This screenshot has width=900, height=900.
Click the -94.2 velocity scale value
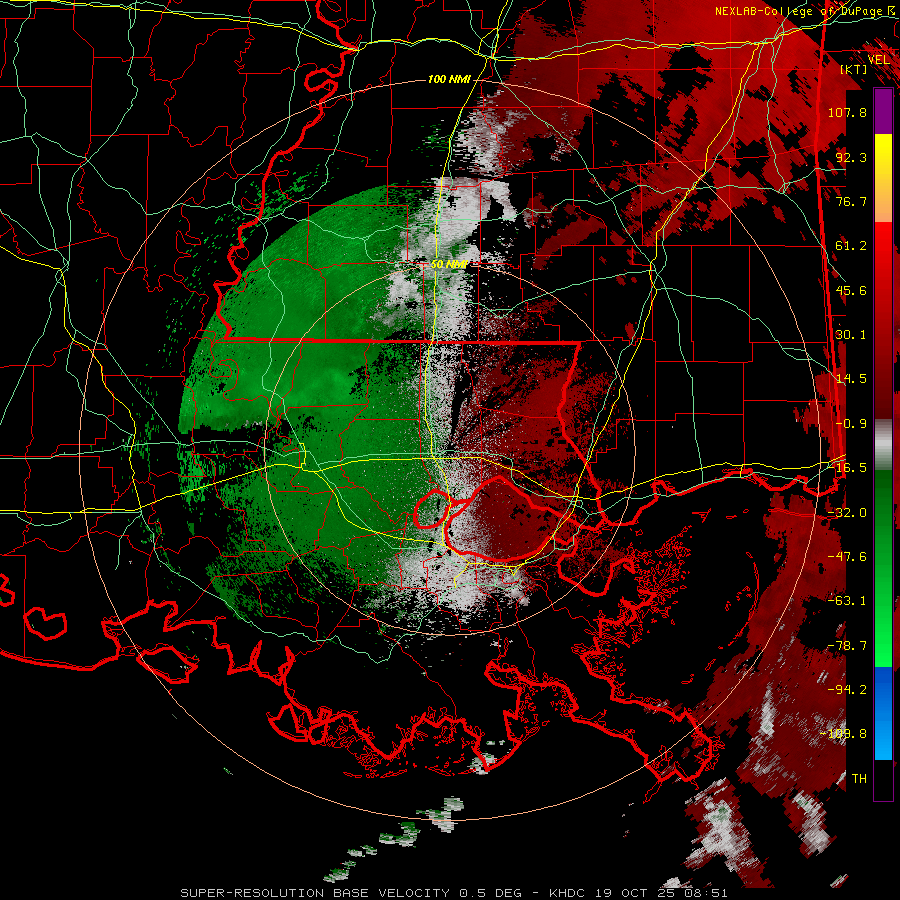847,690
